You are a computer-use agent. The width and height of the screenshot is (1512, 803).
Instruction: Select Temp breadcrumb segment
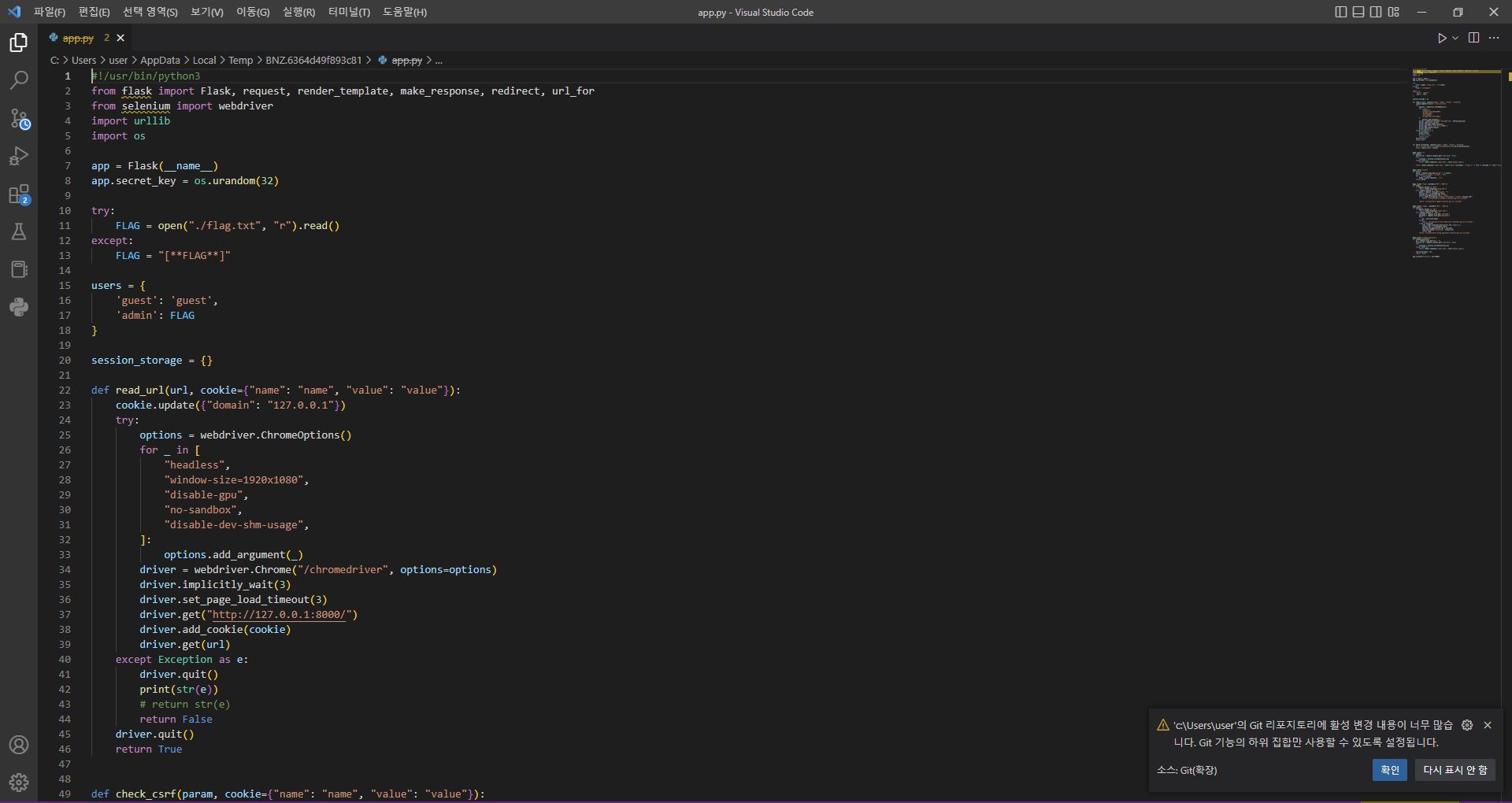[241, 60]
